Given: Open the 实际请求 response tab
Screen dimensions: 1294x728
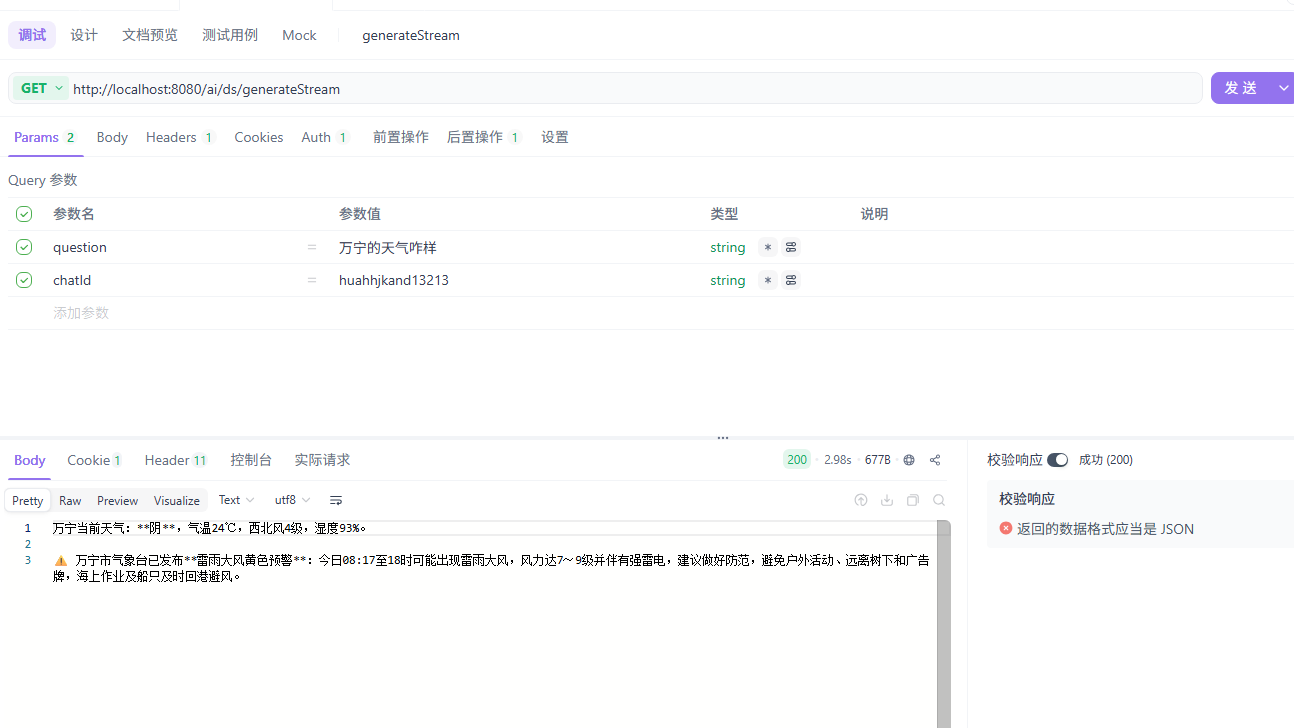Looking at the screenshot, I should point(322,460).
